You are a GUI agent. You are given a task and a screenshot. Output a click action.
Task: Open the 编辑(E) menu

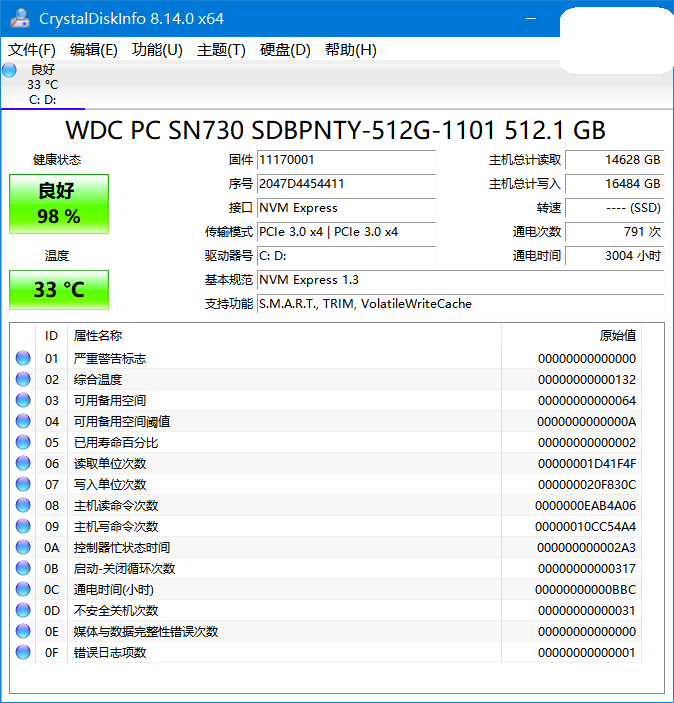94,50
